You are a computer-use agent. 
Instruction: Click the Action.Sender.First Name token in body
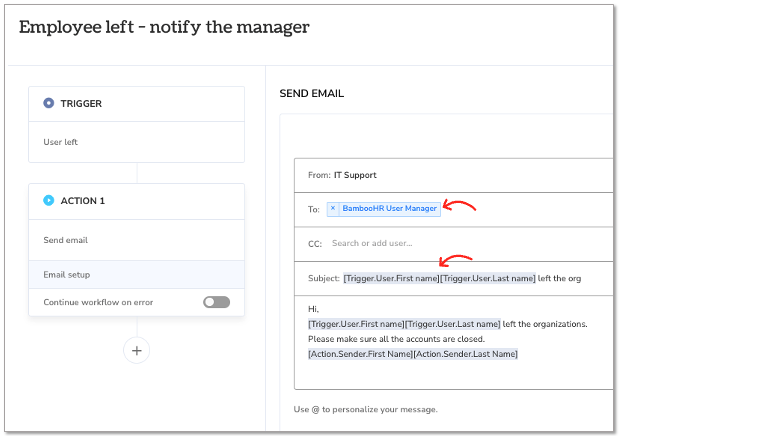tap(361, 354)
